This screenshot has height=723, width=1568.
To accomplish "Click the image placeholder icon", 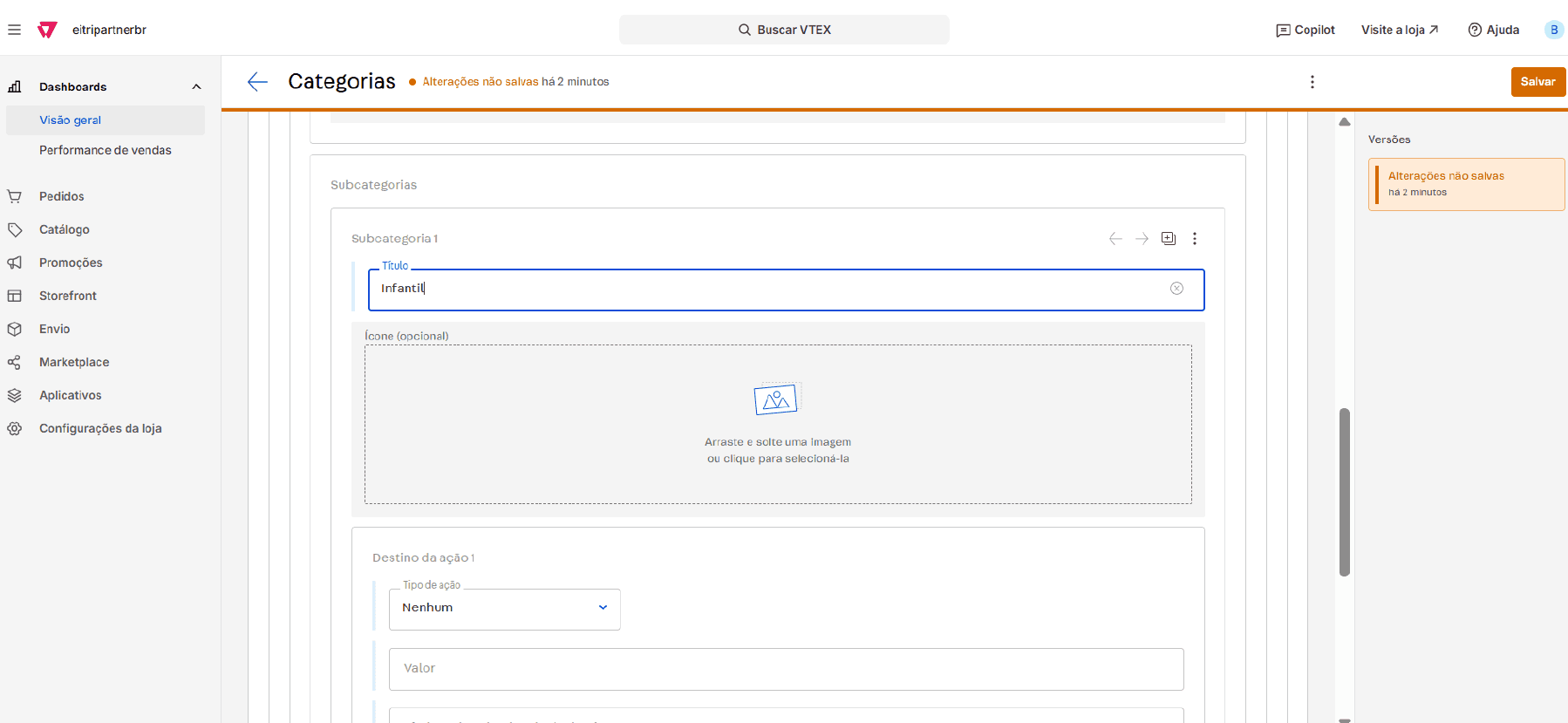I will coord(776,399).
